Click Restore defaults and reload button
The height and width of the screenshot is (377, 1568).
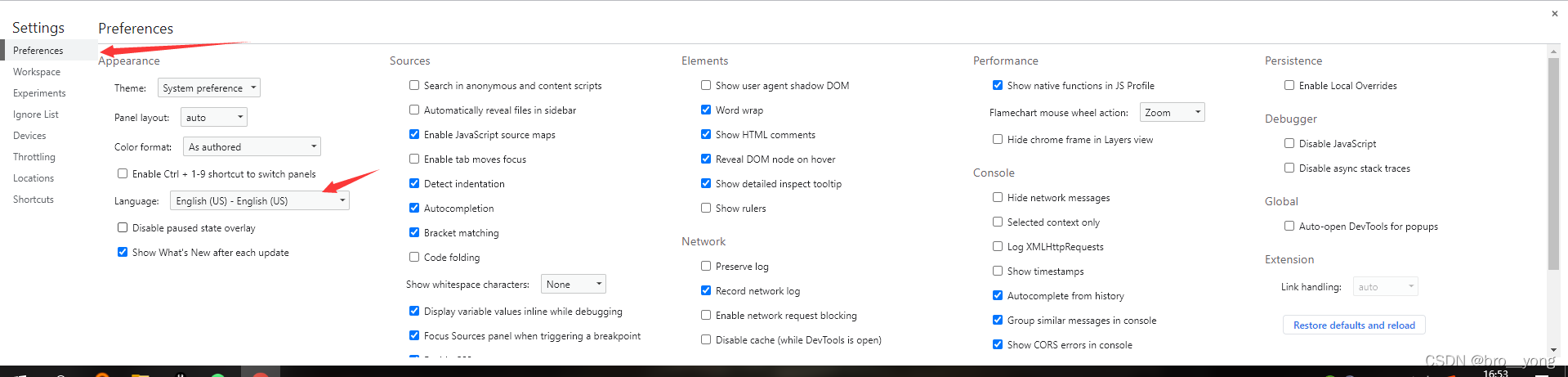pos(1354,325)
